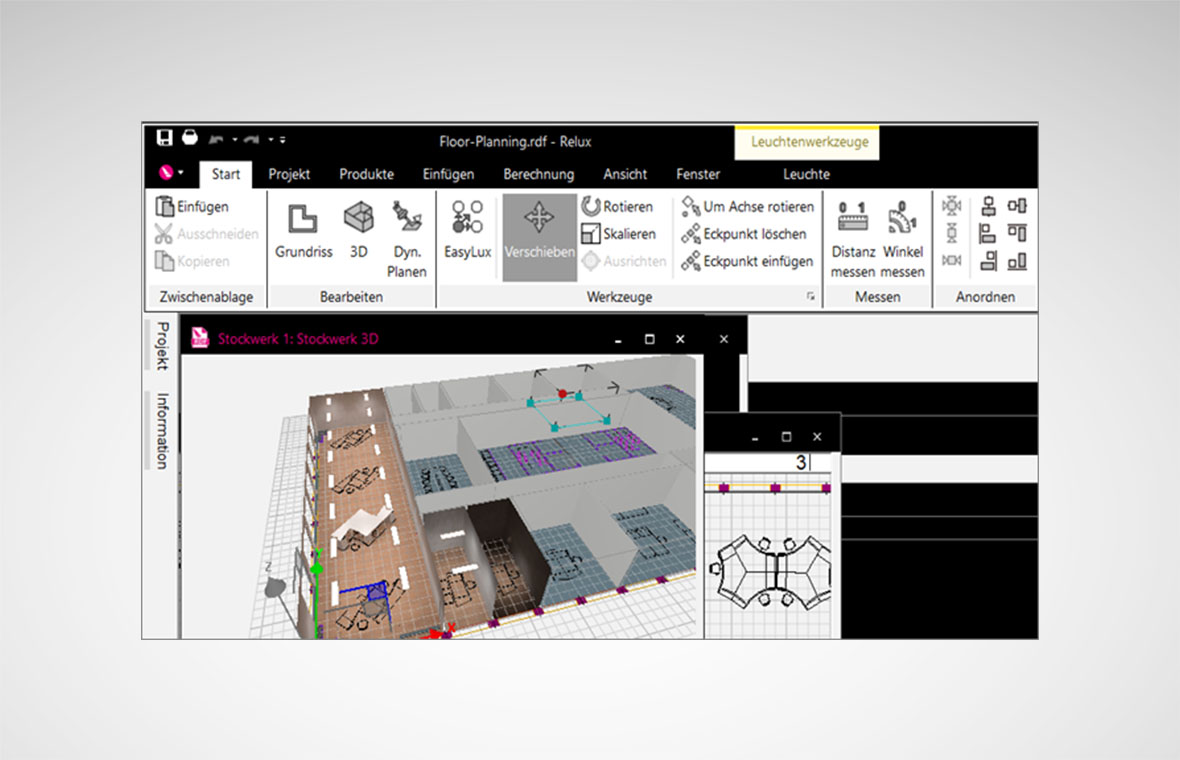Click the desk cluster drawing in floor plan window
The image size is (1180, 760).
(x=771, y=572)
